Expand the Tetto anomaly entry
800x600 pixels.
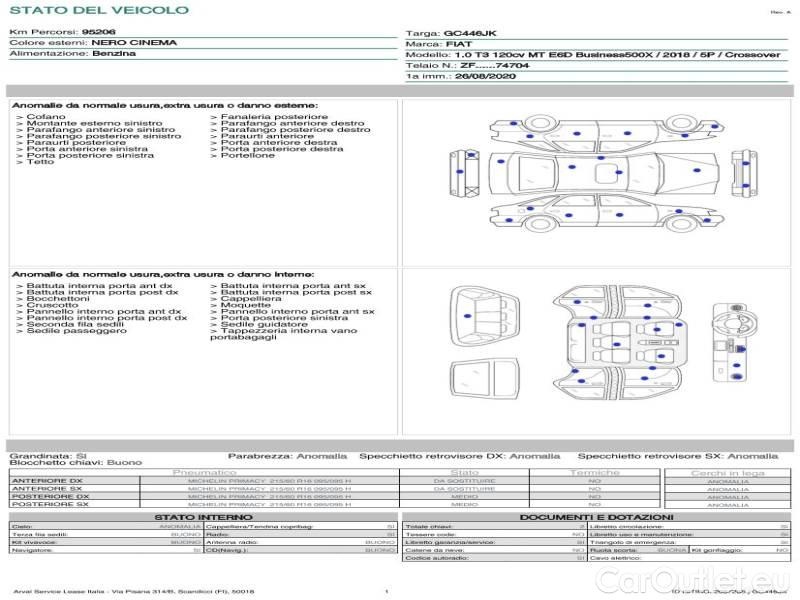[x=40, y=162]
